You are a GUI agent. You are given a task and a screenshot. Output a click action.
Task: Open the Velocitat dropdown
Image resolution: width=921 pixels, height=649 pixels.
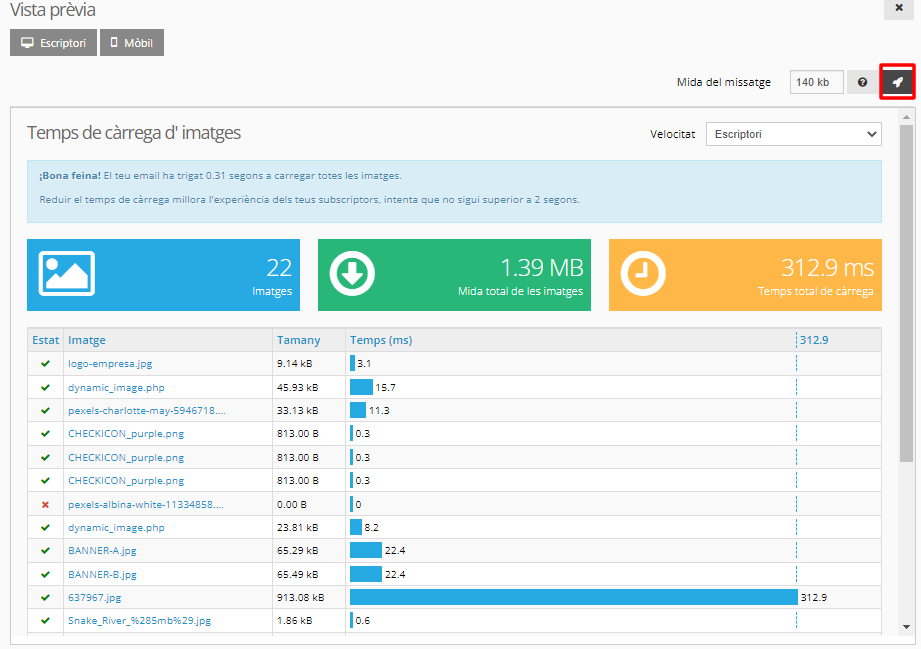pos(793,134)
